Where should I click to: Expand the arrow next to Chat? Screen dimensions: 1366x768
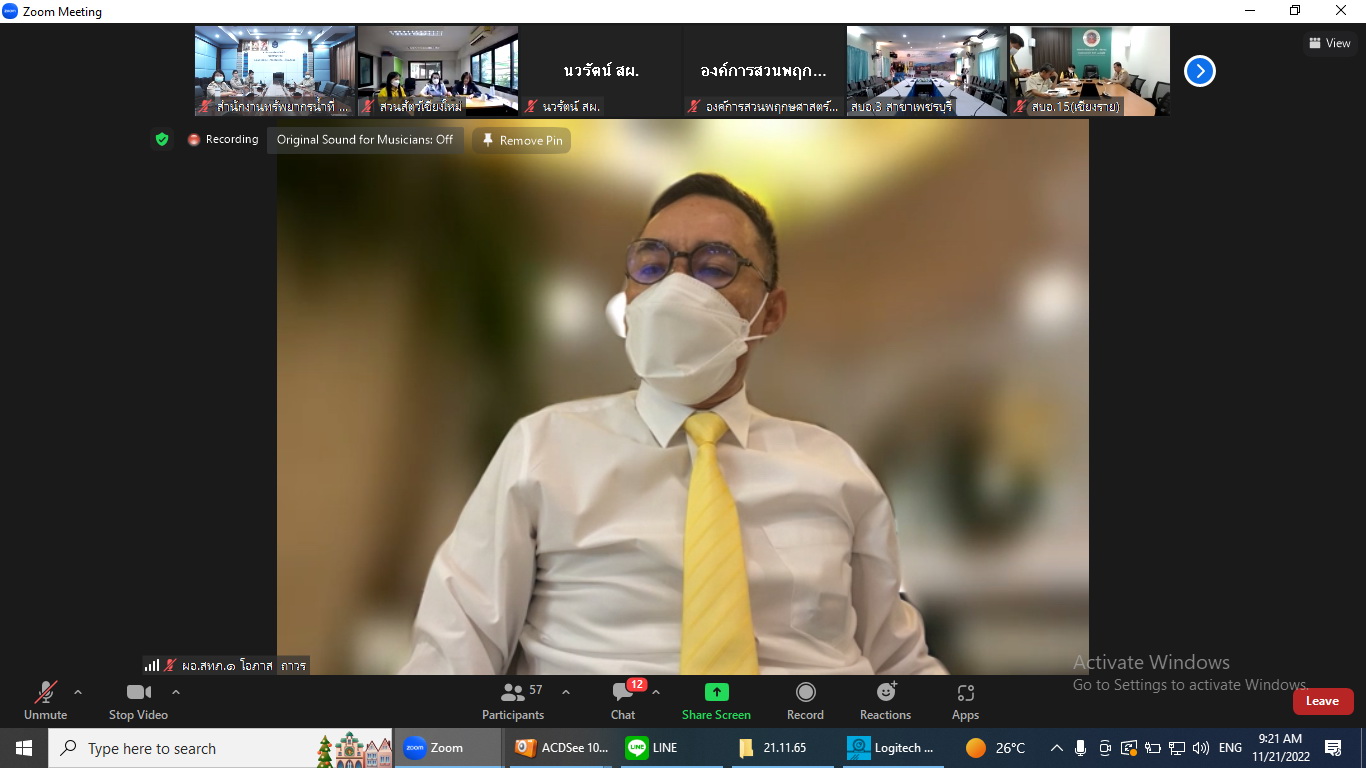coord(656,692)
